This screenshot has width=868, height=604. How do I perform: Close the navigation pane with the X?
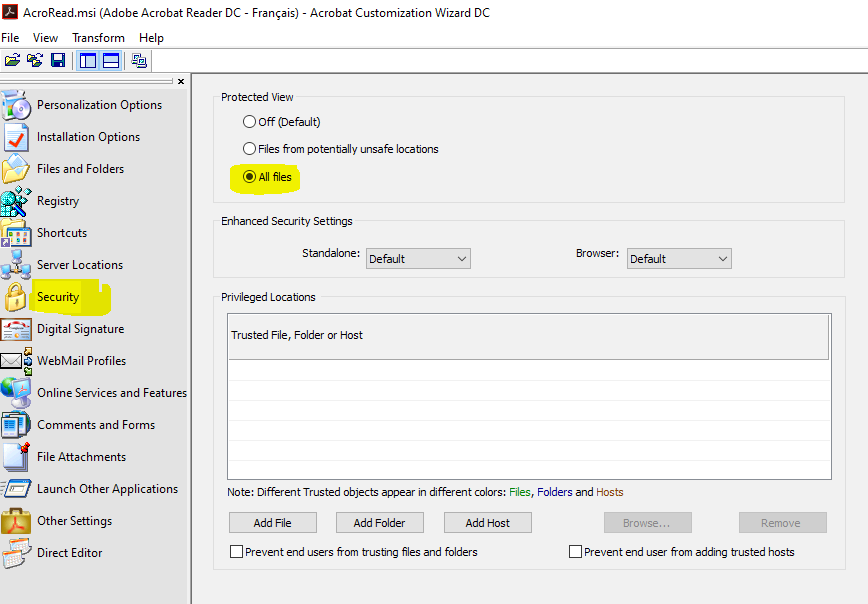click(181, 82)
